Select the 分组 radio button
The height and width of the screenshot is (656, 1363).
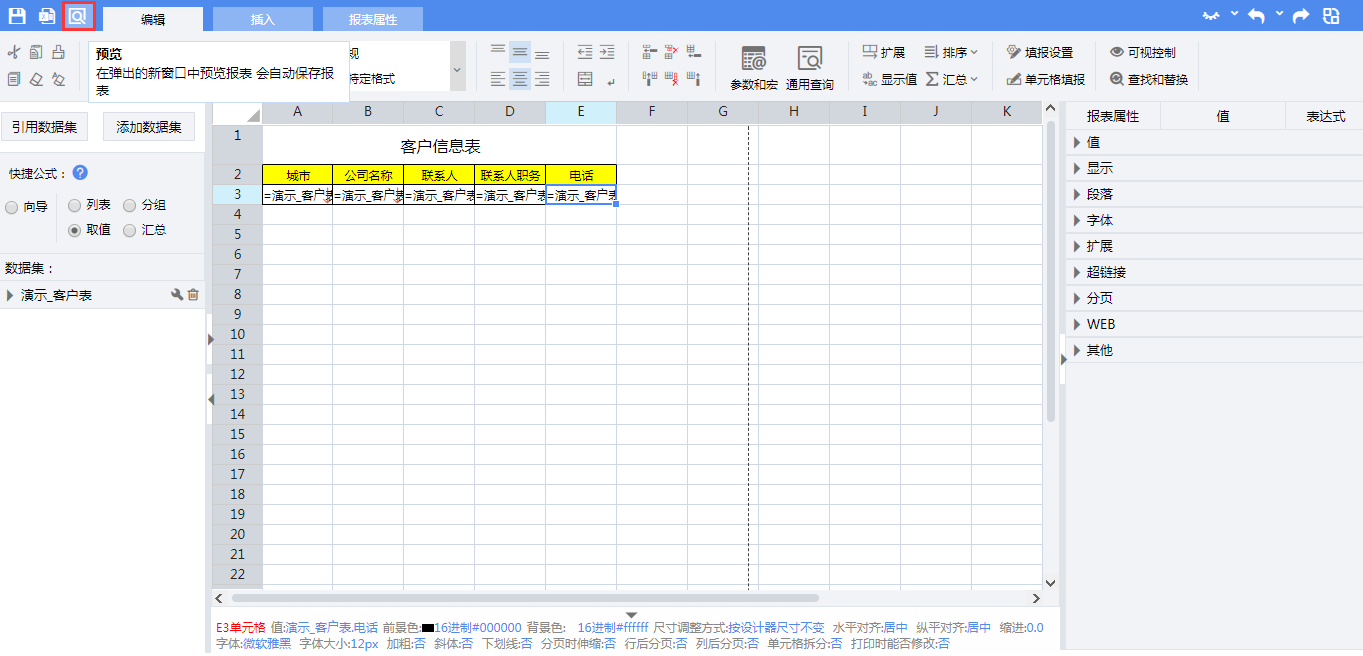click(x=130, y=205)
